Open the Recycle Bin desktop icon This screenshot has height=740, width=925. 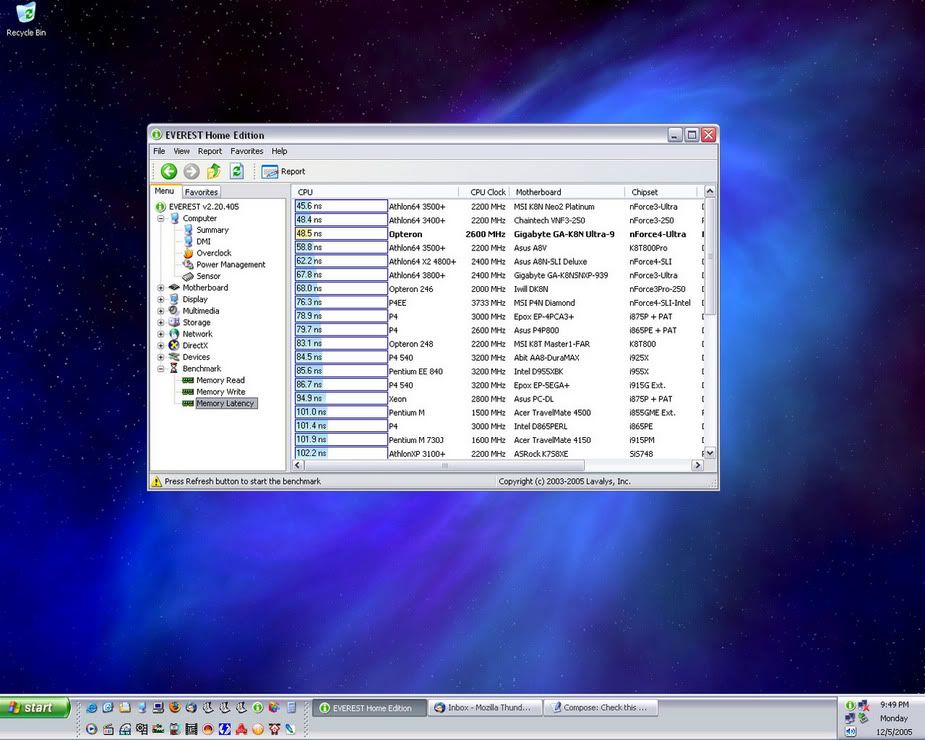coord(26,14)
